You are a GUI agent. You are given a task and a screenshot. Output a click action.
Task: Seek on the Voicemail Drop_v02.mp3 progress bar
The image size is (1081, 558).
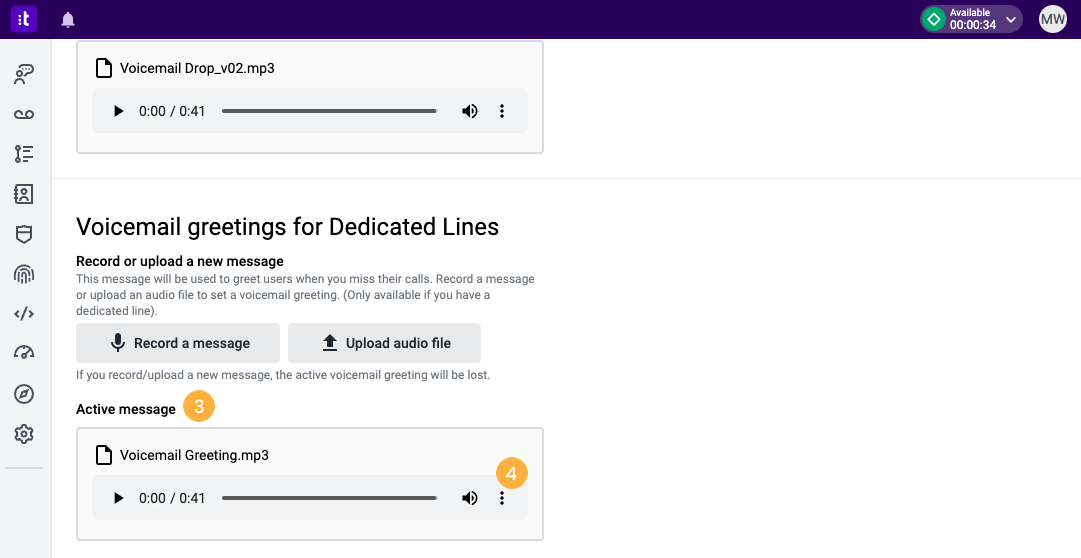pyautogui.click(x=330, y=111)
